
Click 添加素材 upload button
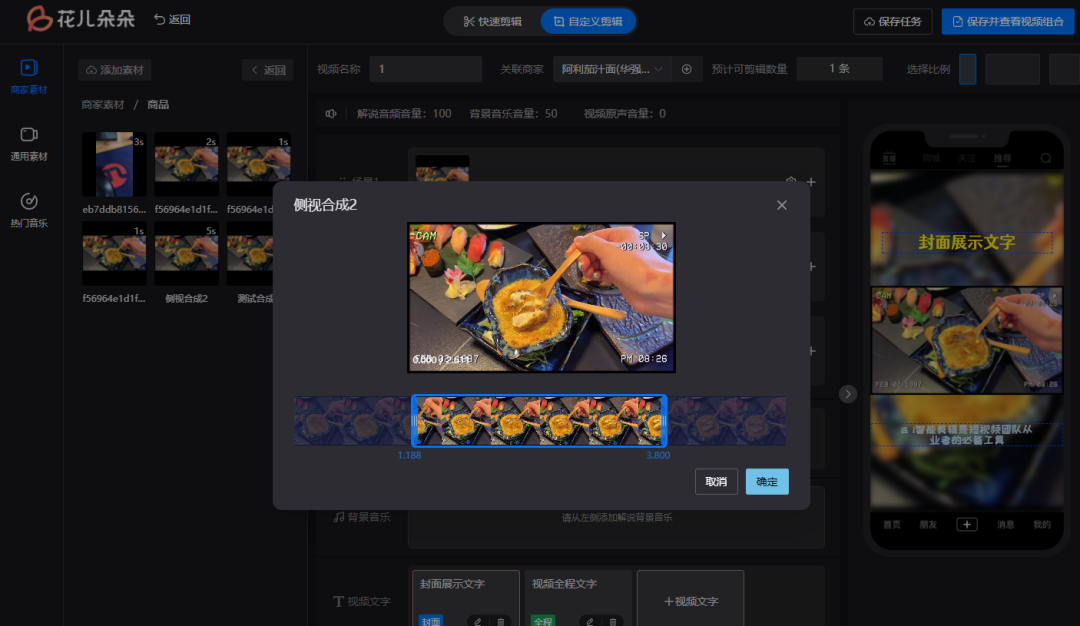(x=114, y=70)
